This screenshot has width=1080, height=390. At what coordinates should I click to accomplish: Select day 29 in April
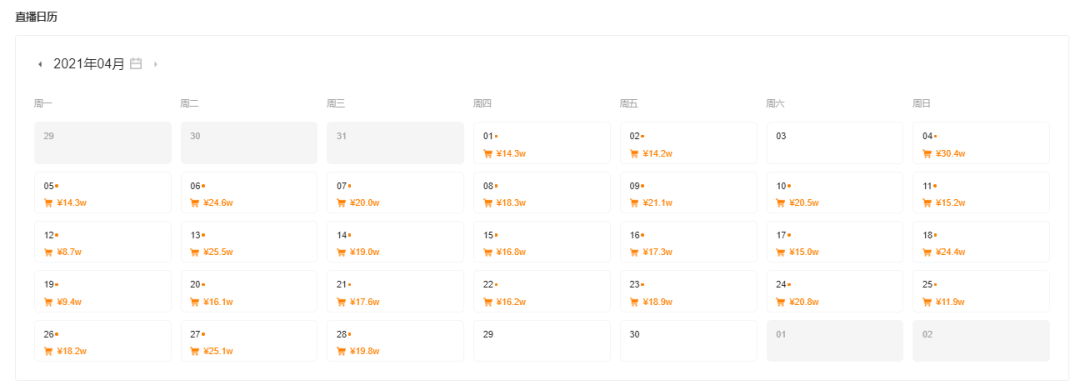[x=541, y=340]
